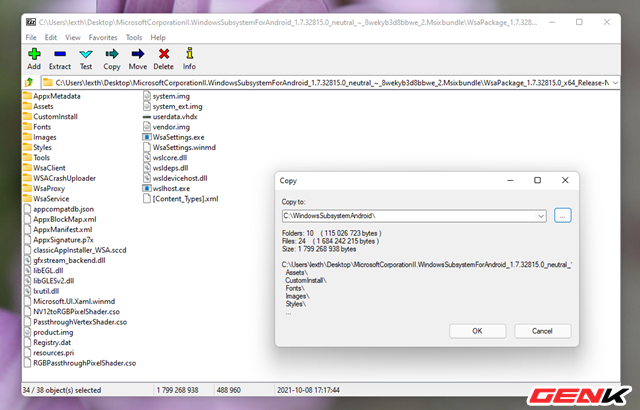Select WsaSettings.exe file
Image resolution: width=640 pixels, height=410 pixels.
(x=173, y=137)
